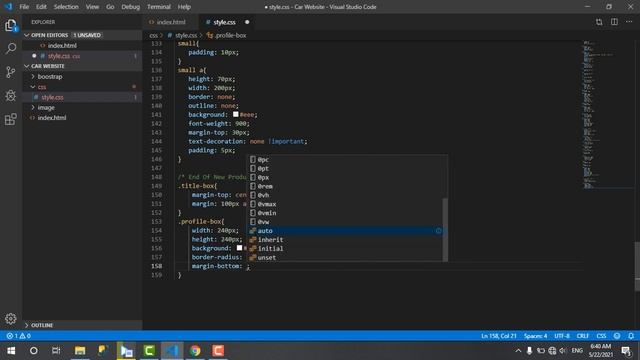This screenshot has width=640, height=360.
Task: Select style.css in Open Editors list
Action: pos(64,56)
